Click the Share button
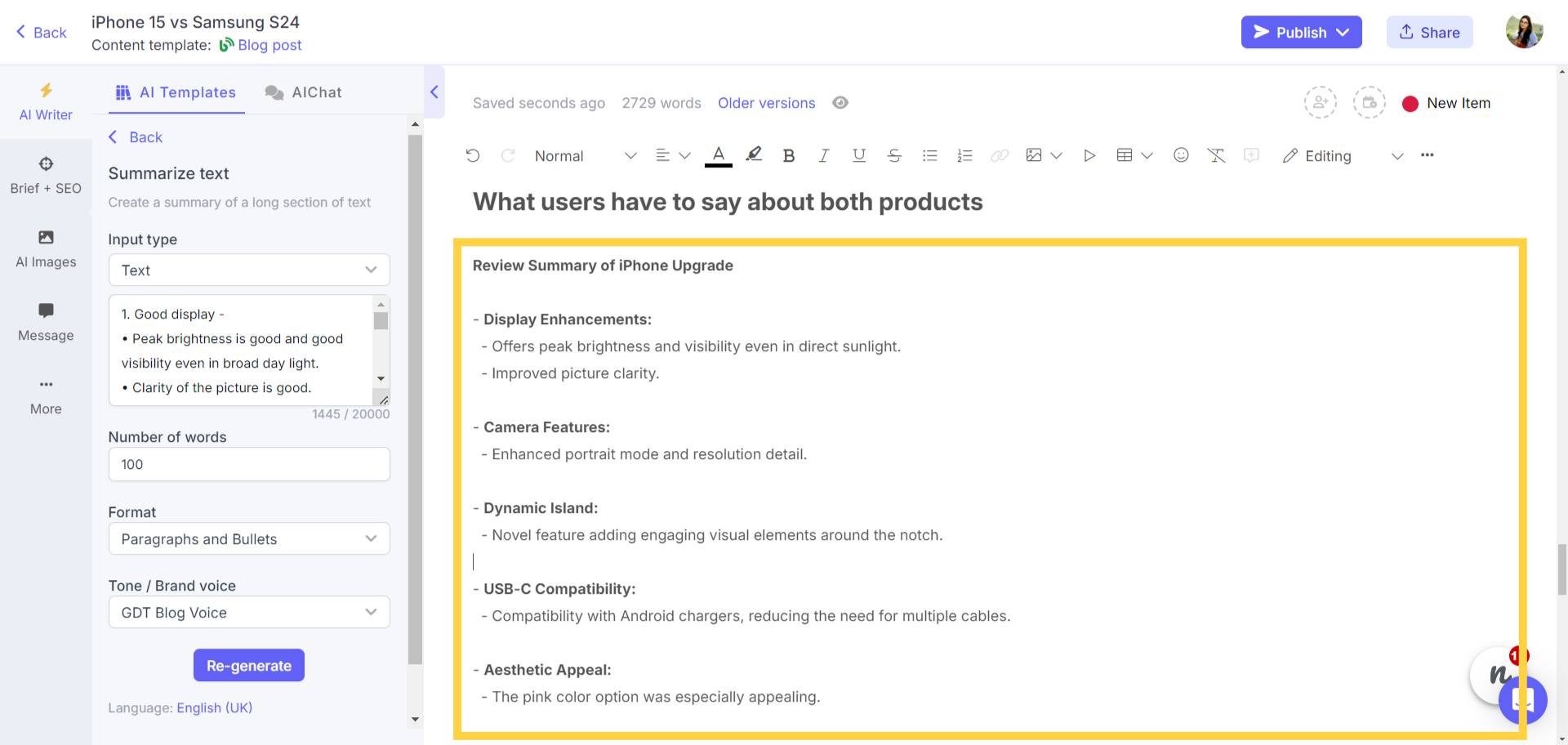This screenshot has width=1568, height=745. coord(1430,32)
